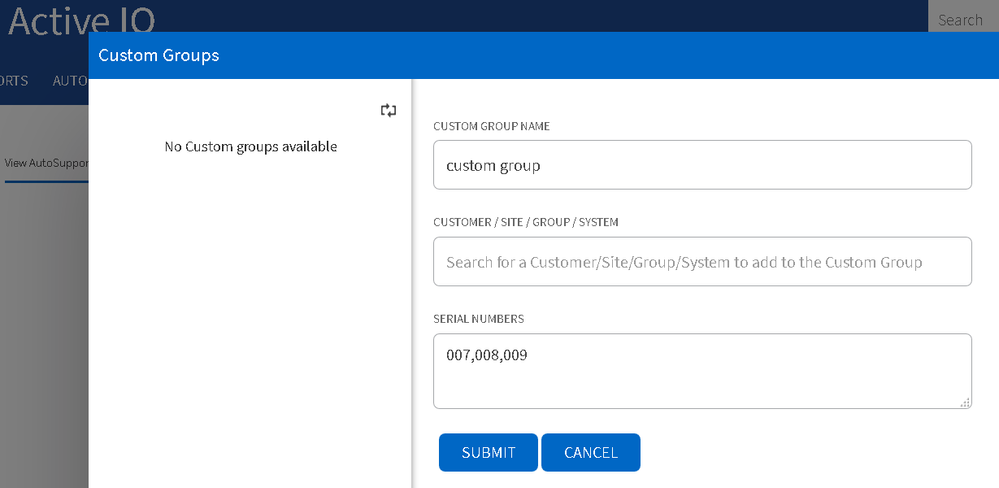
Task: Click inside the Serial Numbers text area
Action: click(702, 371)
